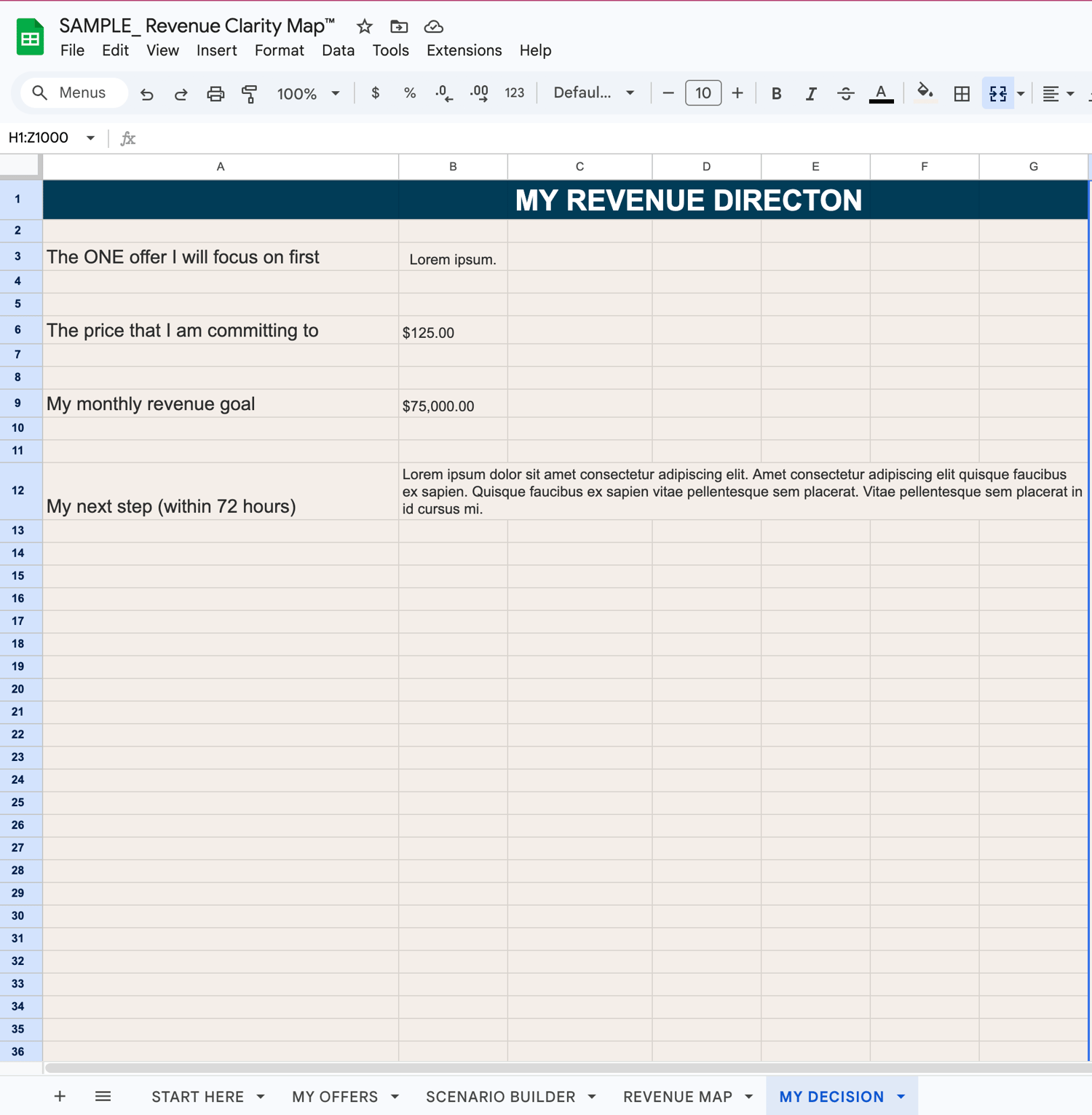
Task: Click the function fx icon
Action: [128, 138]
